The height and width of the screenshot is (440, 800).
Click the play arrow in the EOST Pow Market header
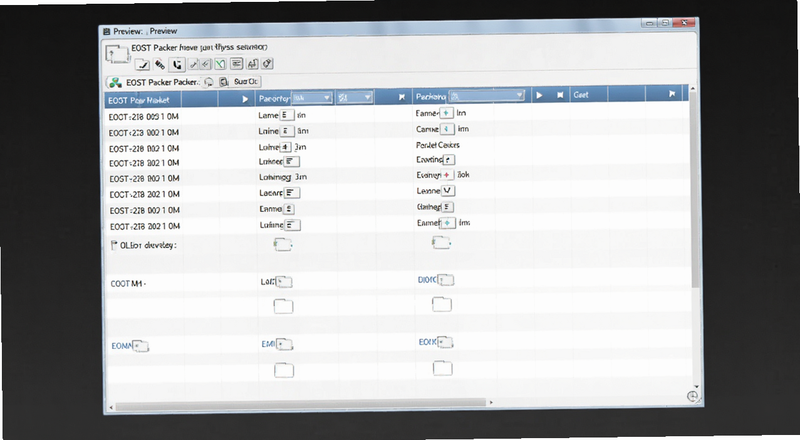pyautogui.click(x=245, y=99)
